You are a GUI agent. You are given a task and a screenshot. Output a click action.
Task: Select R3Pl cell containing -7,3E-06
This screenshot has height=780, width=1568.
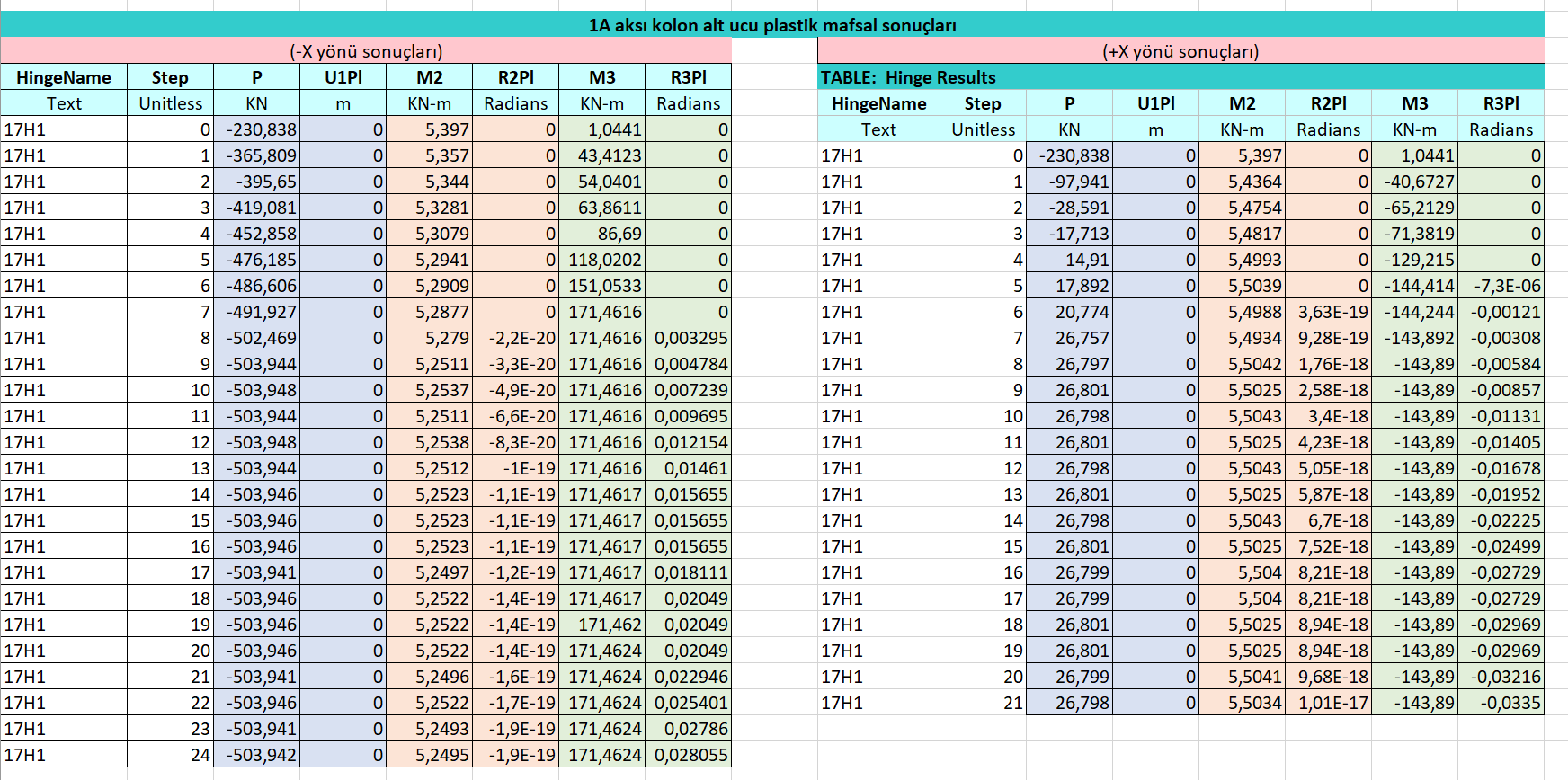tap(1501, 286)
